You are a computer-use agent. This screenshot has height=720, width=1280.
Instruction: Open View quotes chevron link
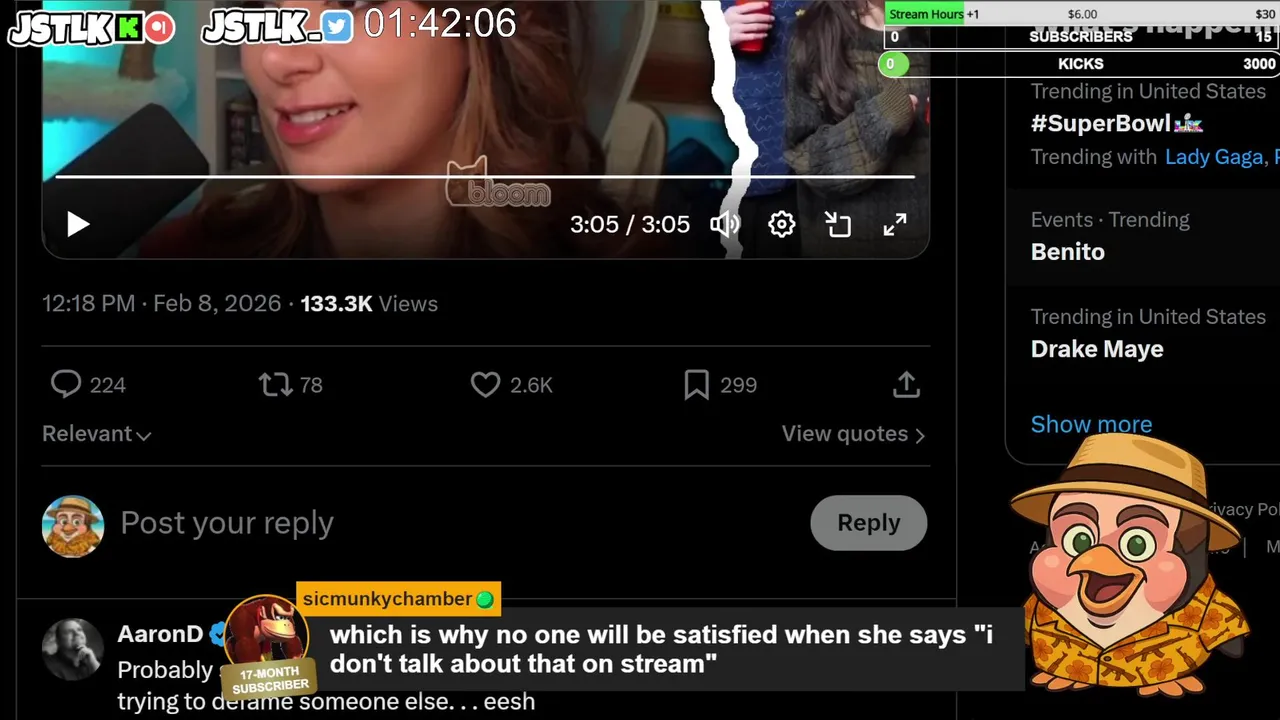853,434
